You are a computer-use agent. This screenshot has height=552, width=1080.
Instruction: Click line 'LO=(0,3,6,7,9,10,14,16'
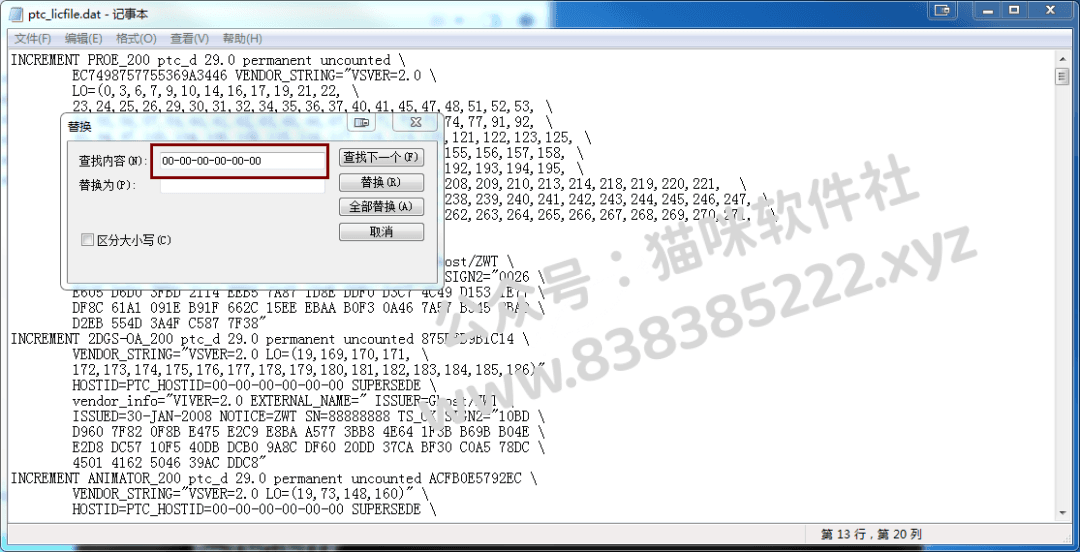pyautogui.click(x=216, y=92)
